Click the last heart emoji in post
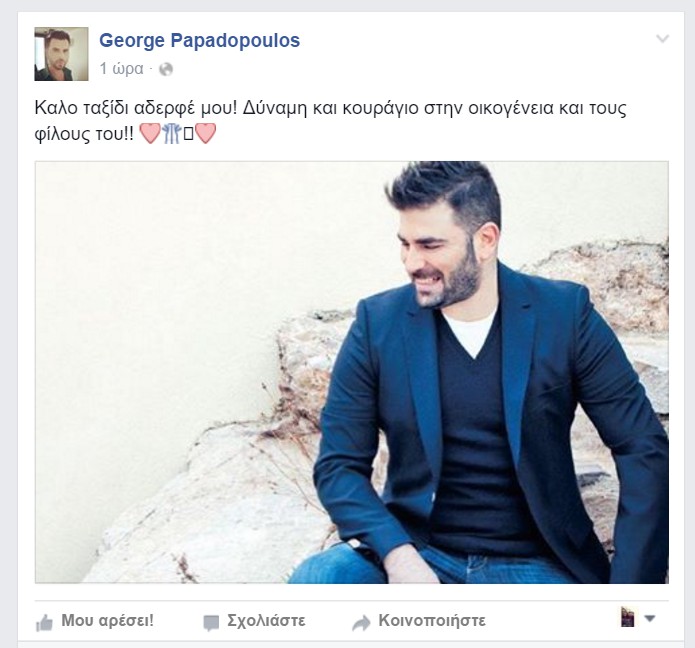This screenshot has height=648, width=695. point(206,133)
